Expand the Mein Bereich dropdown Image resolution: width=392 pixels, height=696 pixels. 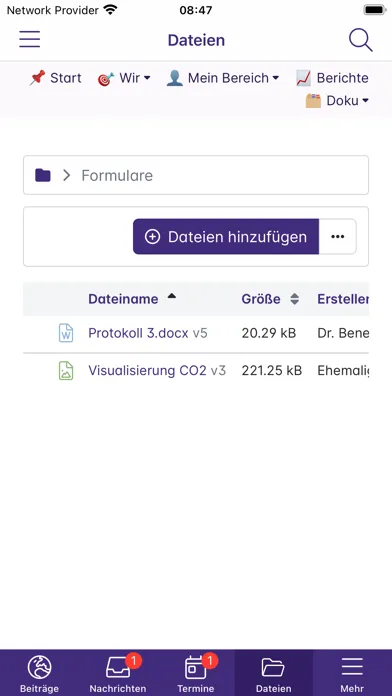coord(222,78)
